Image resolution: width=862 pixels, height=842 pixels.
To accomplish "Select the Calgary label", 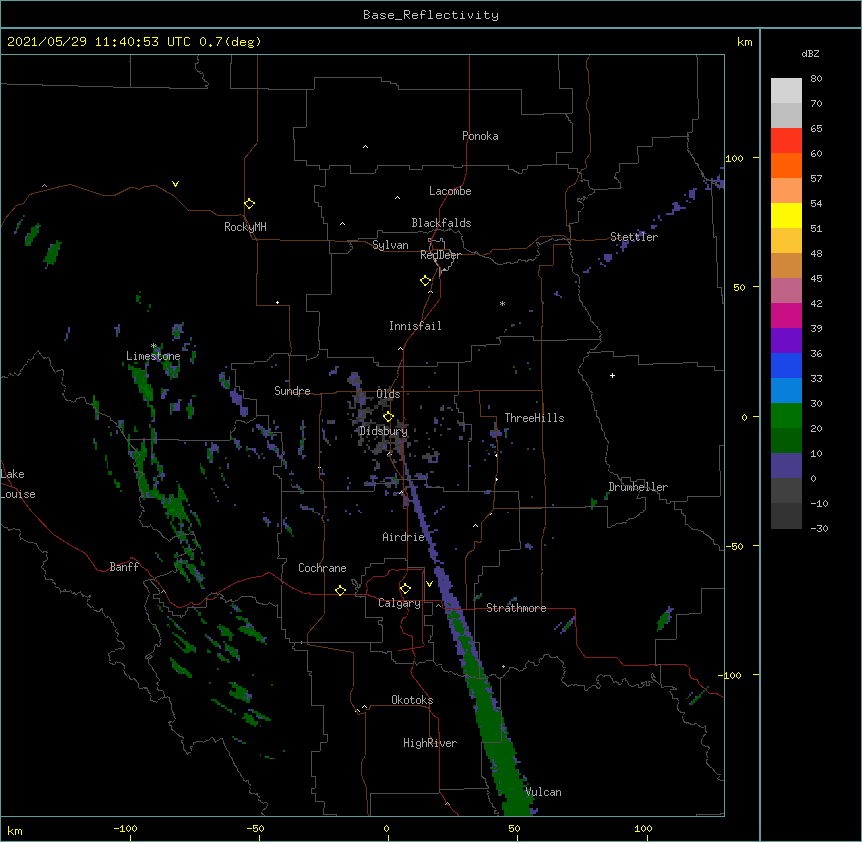I will (x=399, y=603).
